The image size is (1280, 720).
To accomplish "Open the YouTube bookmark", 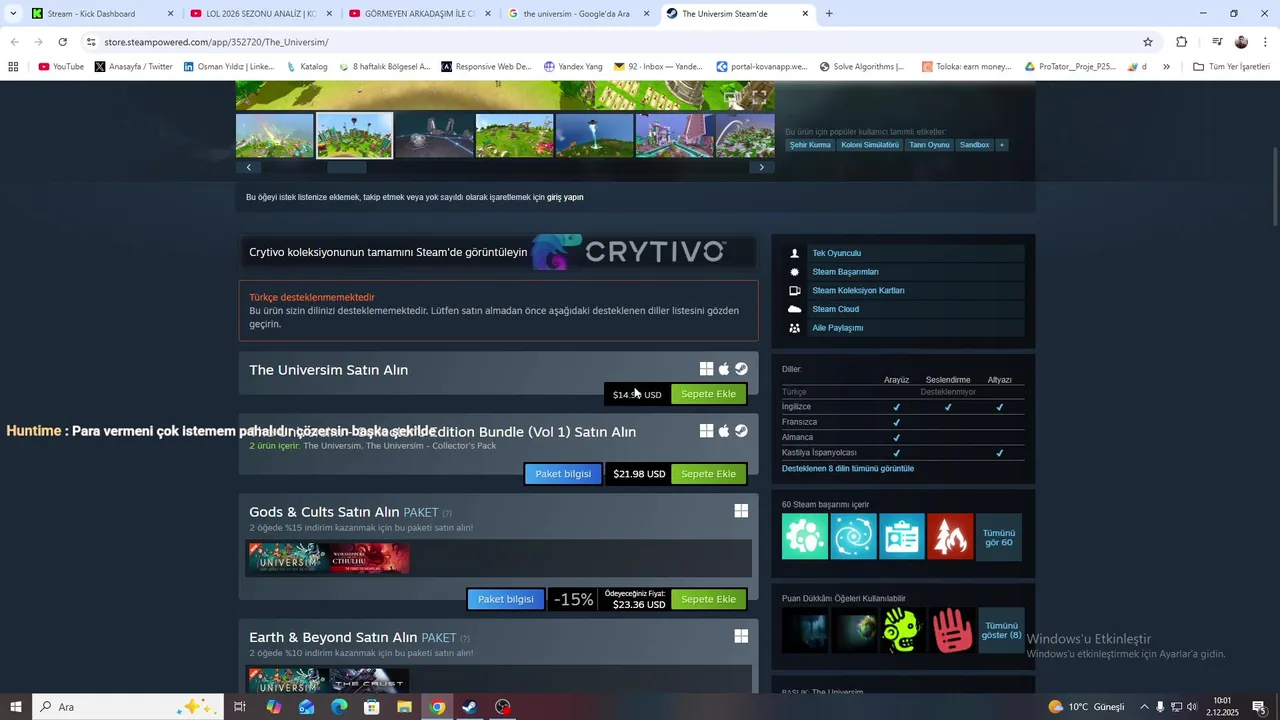I will (x=61, y=66).
